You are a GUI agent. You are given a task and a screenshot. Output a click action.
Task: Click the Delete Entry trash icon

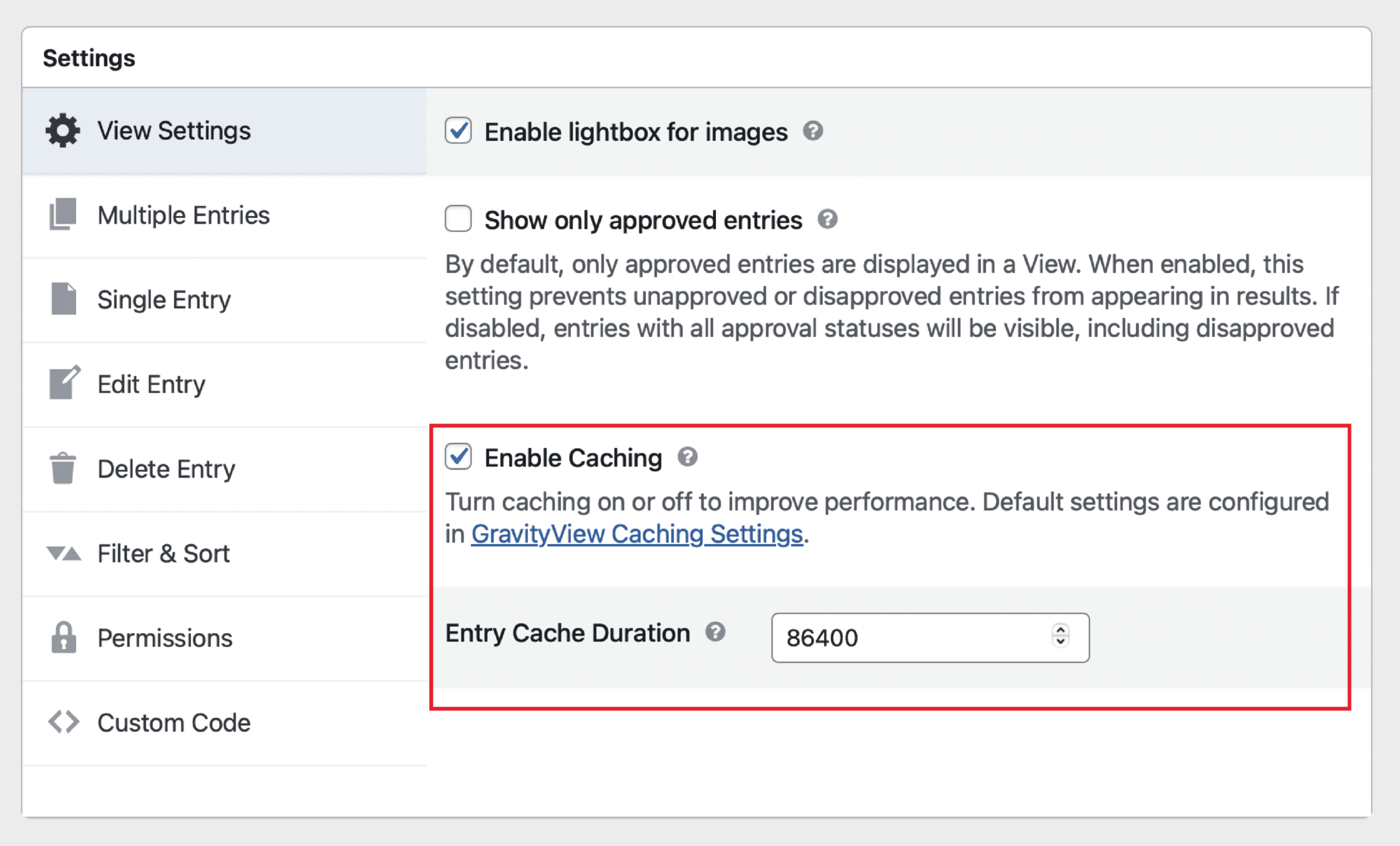(62, 468)
